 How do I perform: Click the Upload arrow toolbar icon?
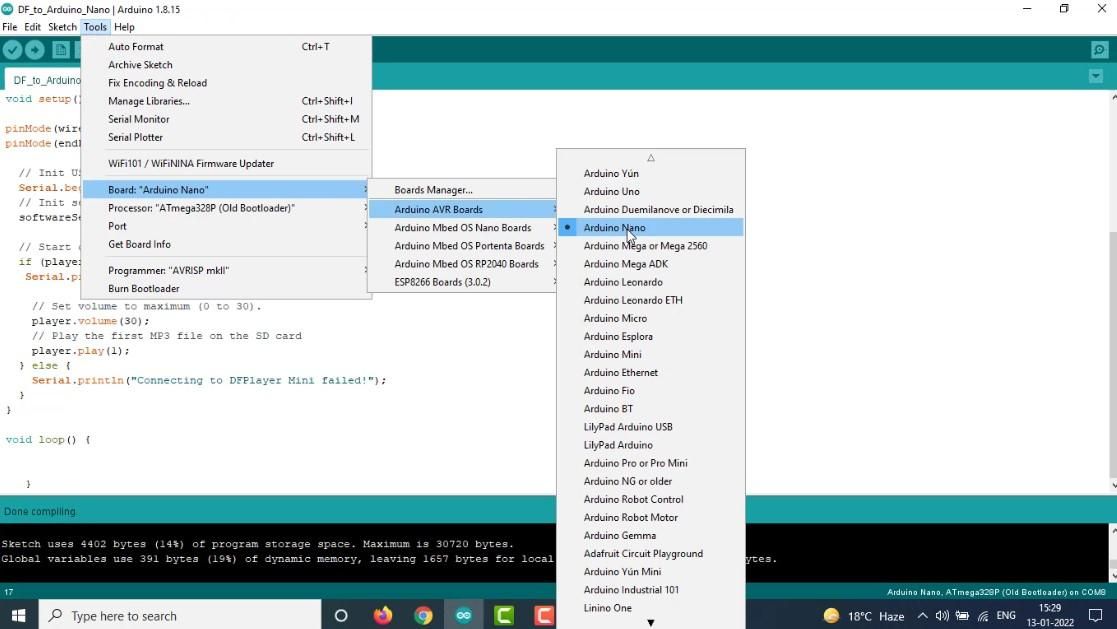coord(35,50)
